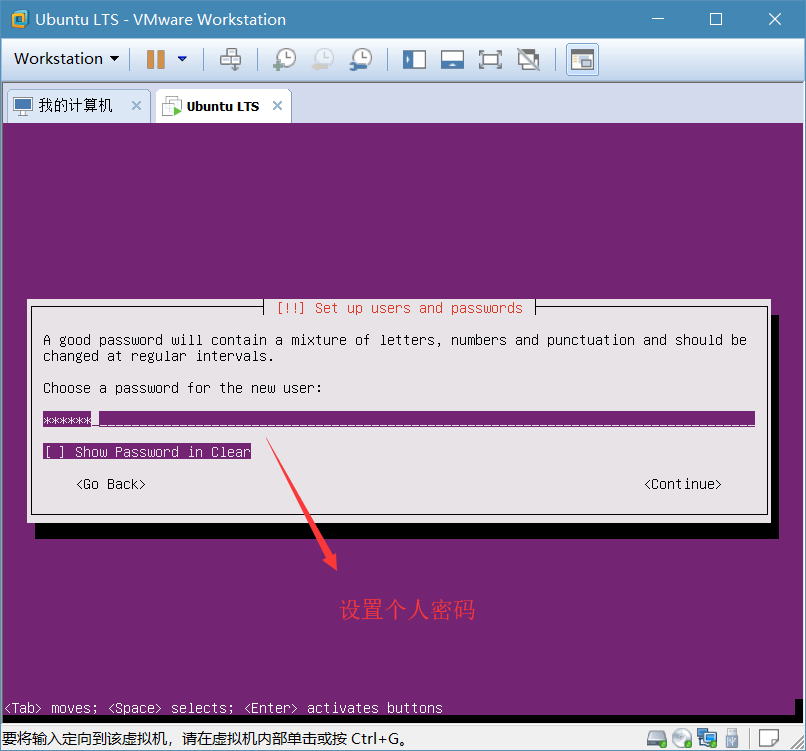Click the Go Back button
Image resolution: width=806 pixels, height=751 pixels.
pos(111,484)
